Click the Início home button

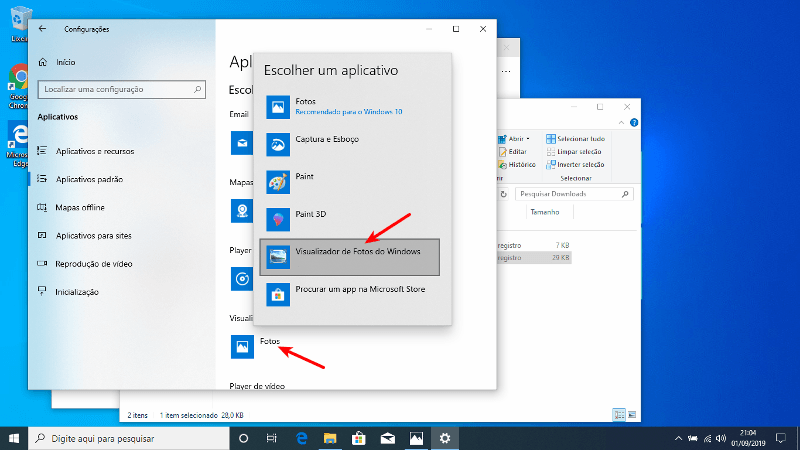tap(64, 61)
